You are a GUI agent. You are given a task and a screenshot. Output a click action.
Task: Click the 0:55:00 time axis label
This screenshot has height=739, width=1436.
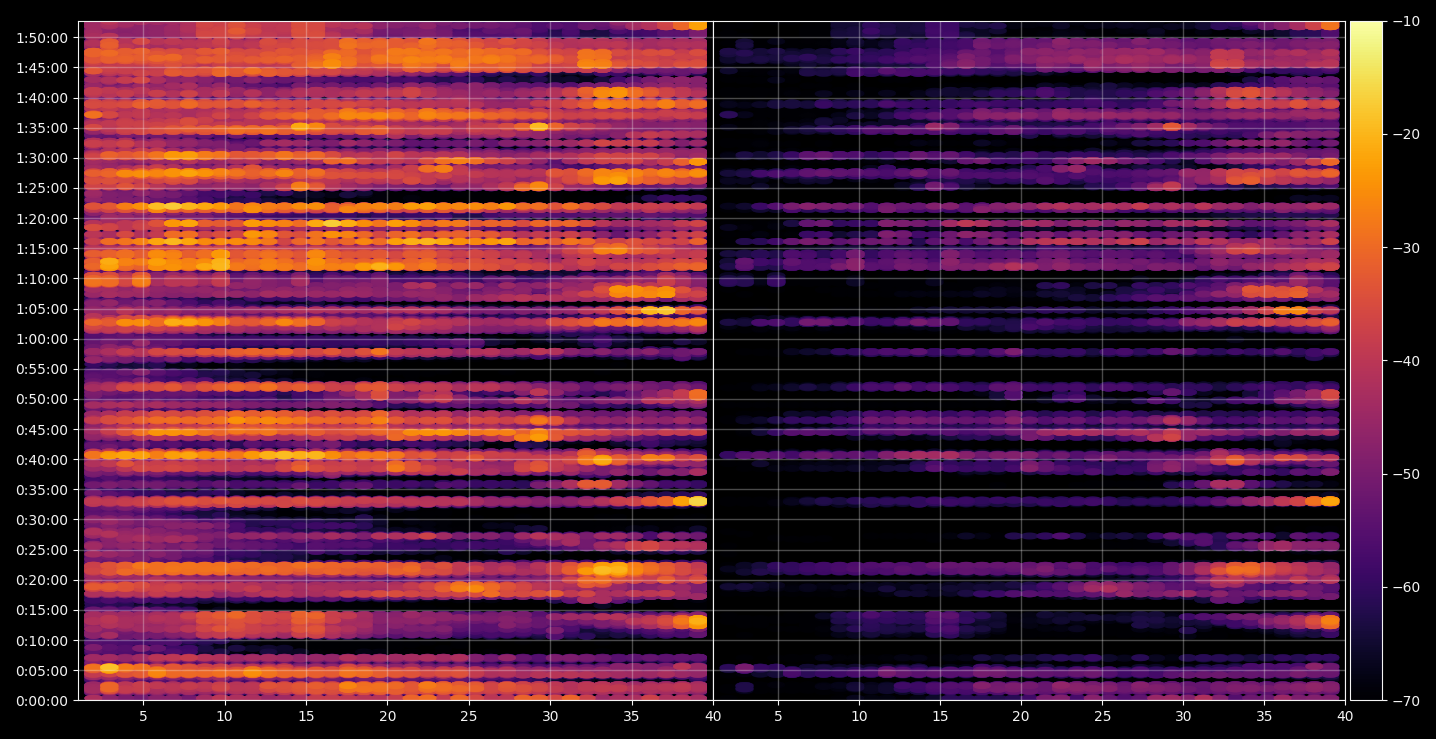tap(42, 369)
